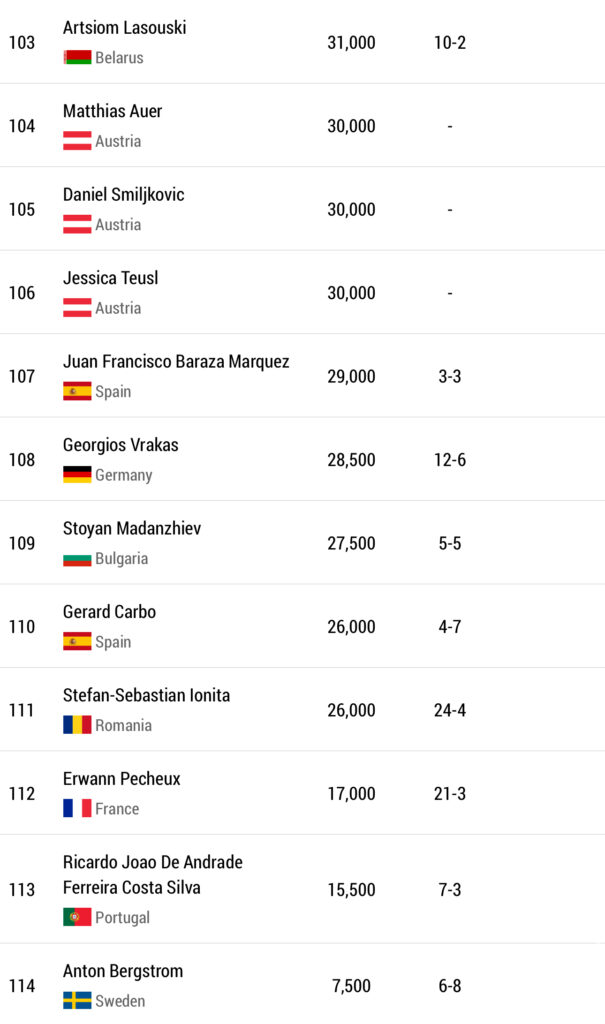Viewport: 605px width, 1024px height.
Task: Click the Bulgaria flag icon
Action: click(77, 558)
